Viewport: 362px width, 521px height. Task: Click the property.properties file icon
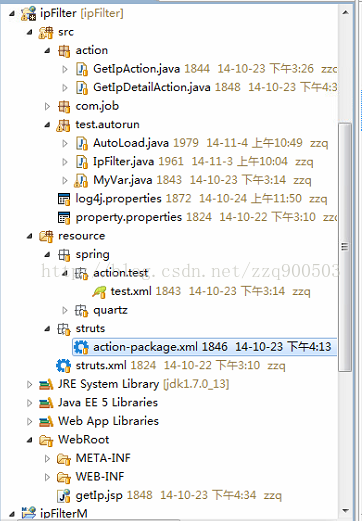pyautogui.click(x=64, y=218)
